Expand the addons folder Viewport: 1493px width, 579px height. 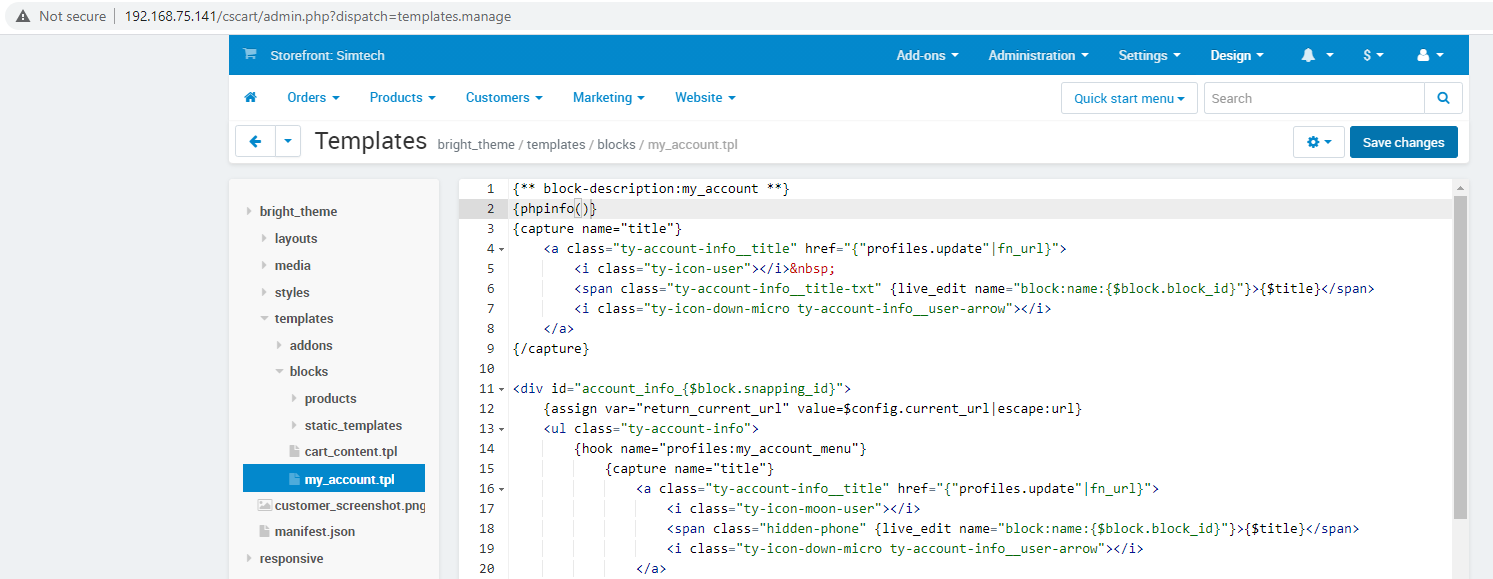[x=279, y=346]
